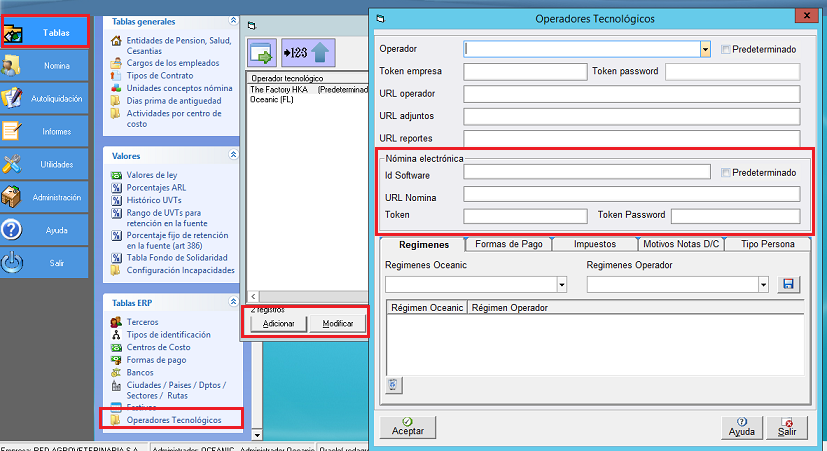Image resolution: width=827 pixels, height=451 pixels.
Task: Open the Regimenes Oceanic dropdown
Action: pyautogui.click(x=561, y=285)
